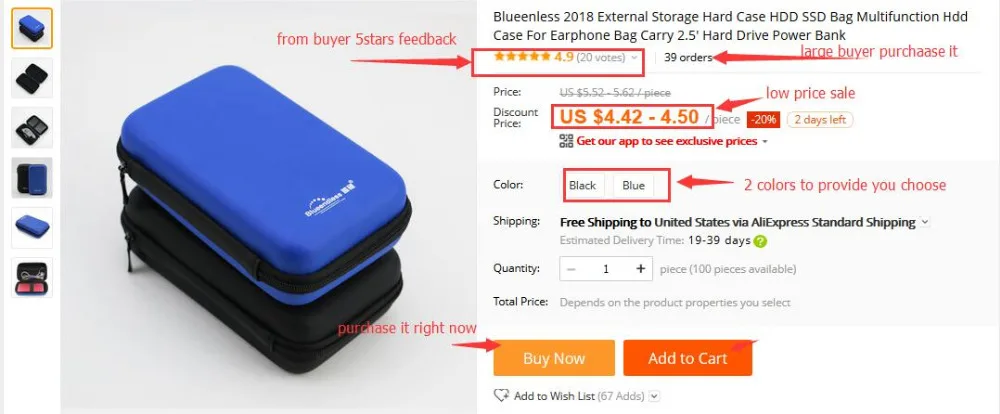Open the AliExpress Standard Shipping dropdown
This screenshot has width=1000, height=414.
click(x=925, y=223)
